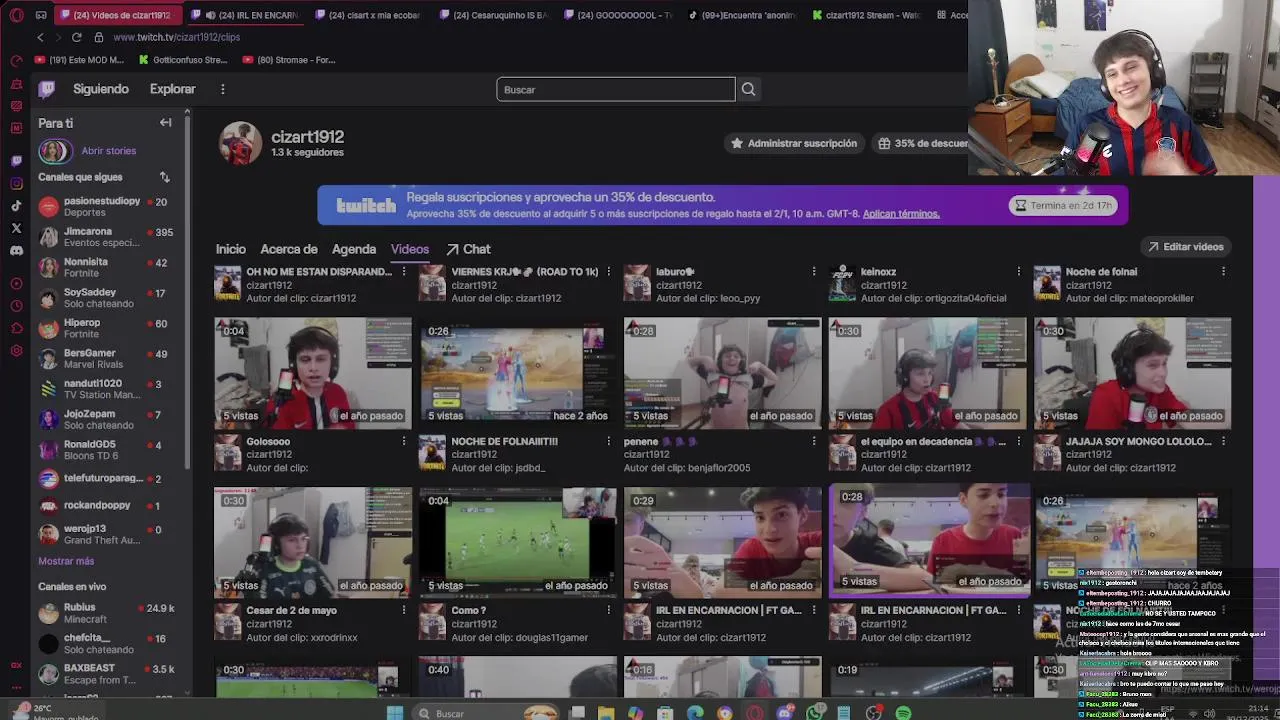
Task: Open options for NOCHE DE FOLNAIIII clip
Action: (x=608, y=441)
